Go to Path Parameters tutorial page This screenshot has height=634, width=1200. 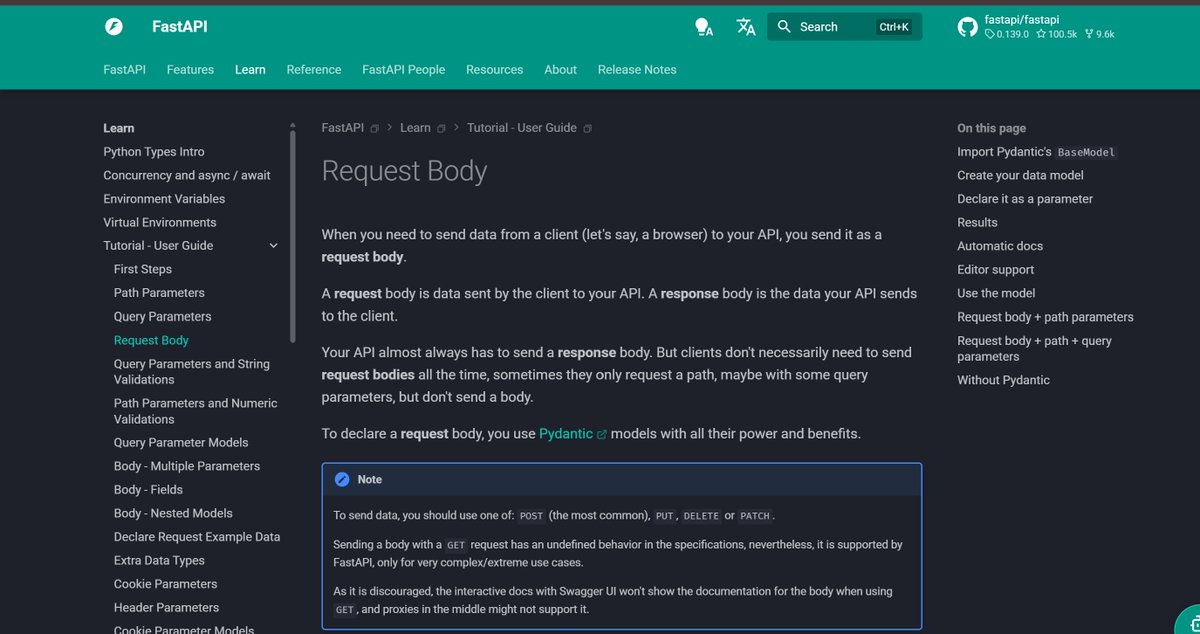click(159, 293)
